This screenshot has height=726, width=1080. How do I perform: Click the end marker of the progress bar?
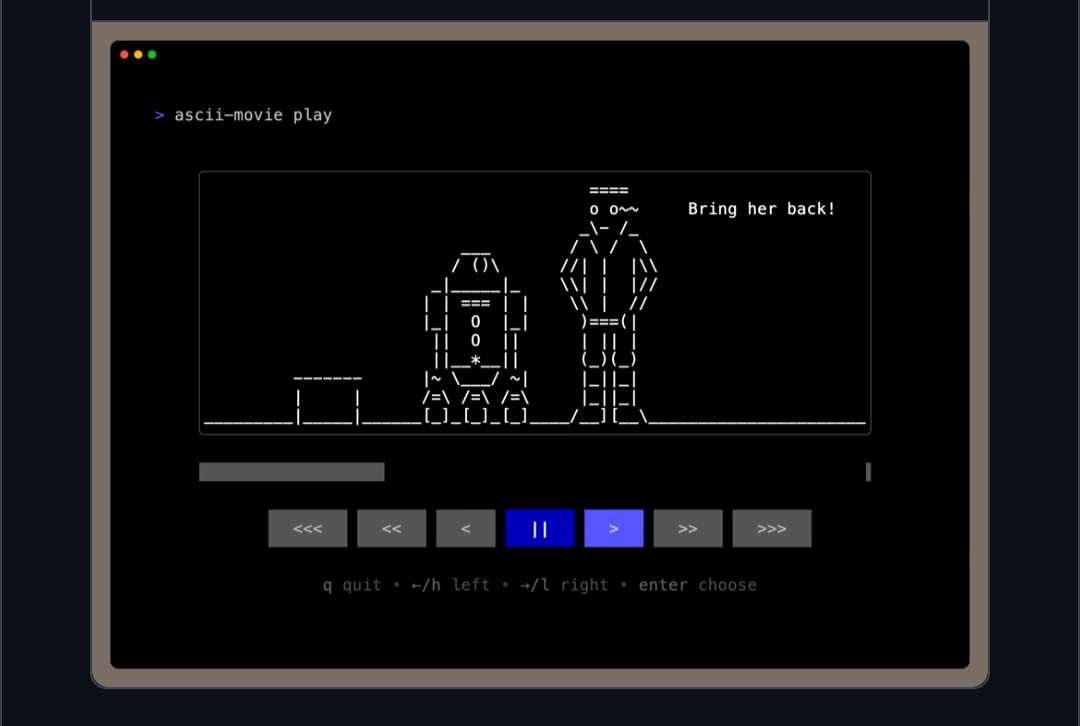pos(868,472)
